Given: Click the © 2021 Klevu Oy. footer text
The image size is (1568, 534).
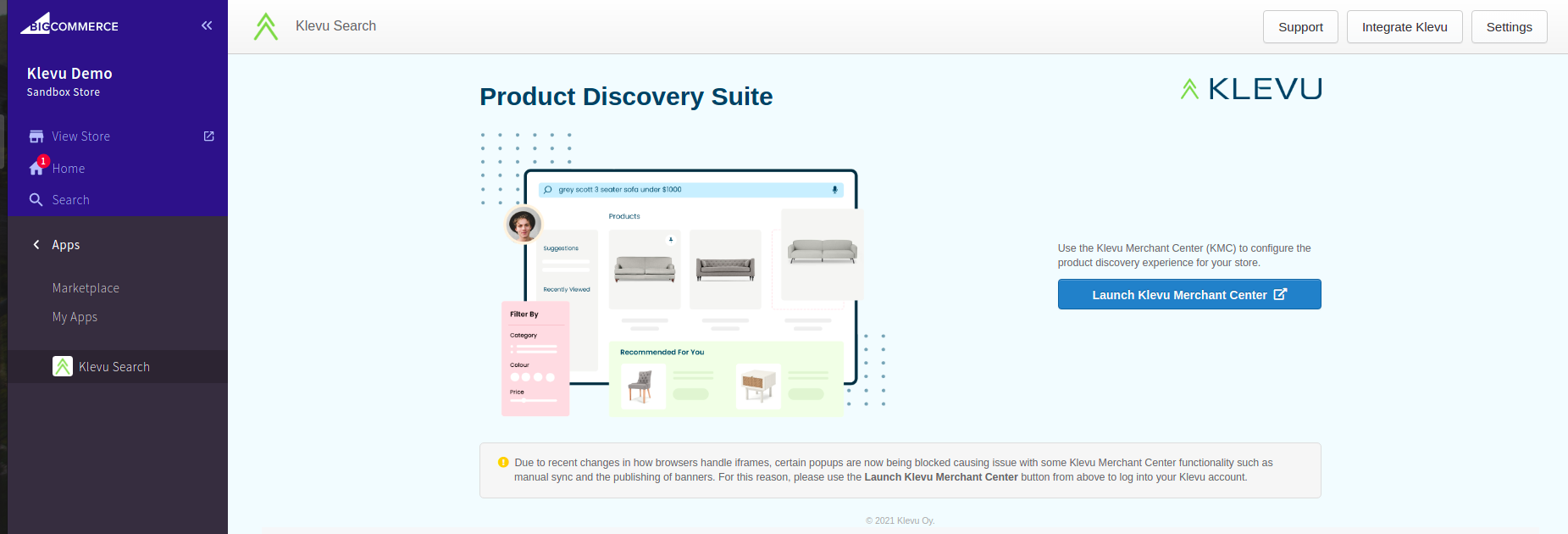Looking at the screenshot, I should pyautogui.click(x=900, y=520).
